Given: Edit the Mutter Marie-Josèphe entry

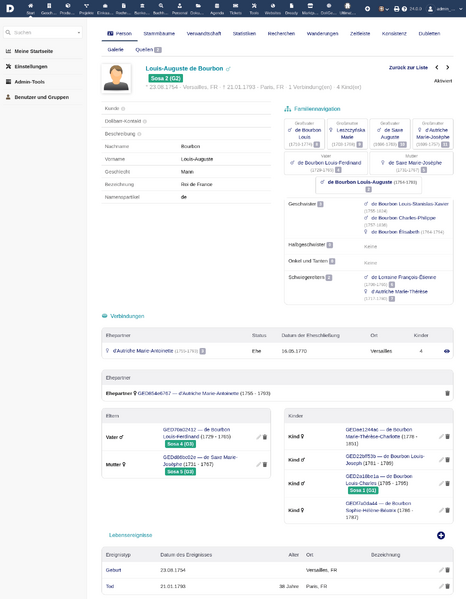Looking at the screenshot, I should tap(259, 465).
